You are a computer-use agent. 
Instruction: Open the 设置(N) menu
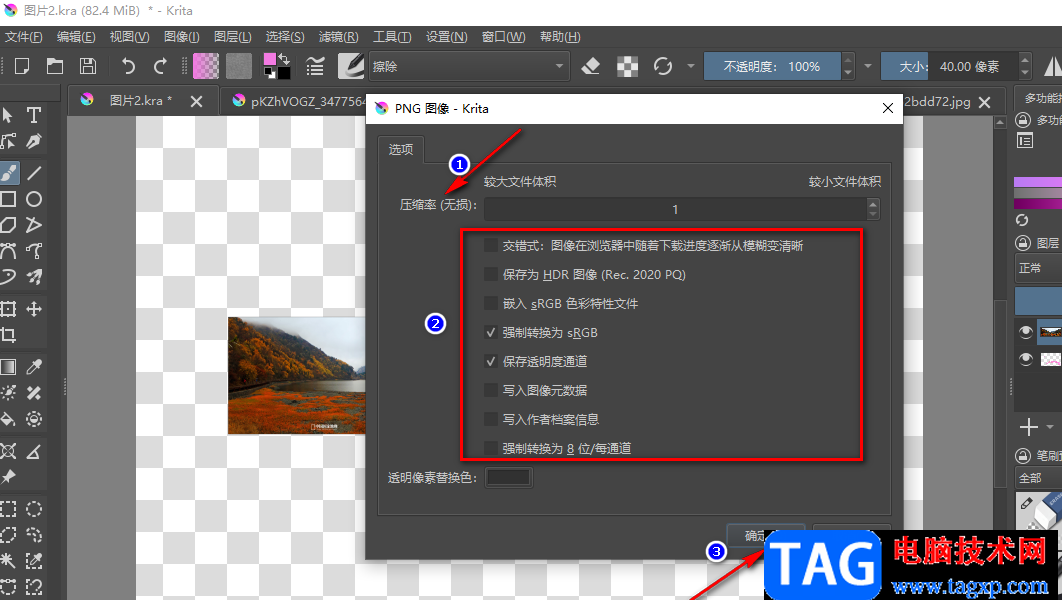coord(446,37)
